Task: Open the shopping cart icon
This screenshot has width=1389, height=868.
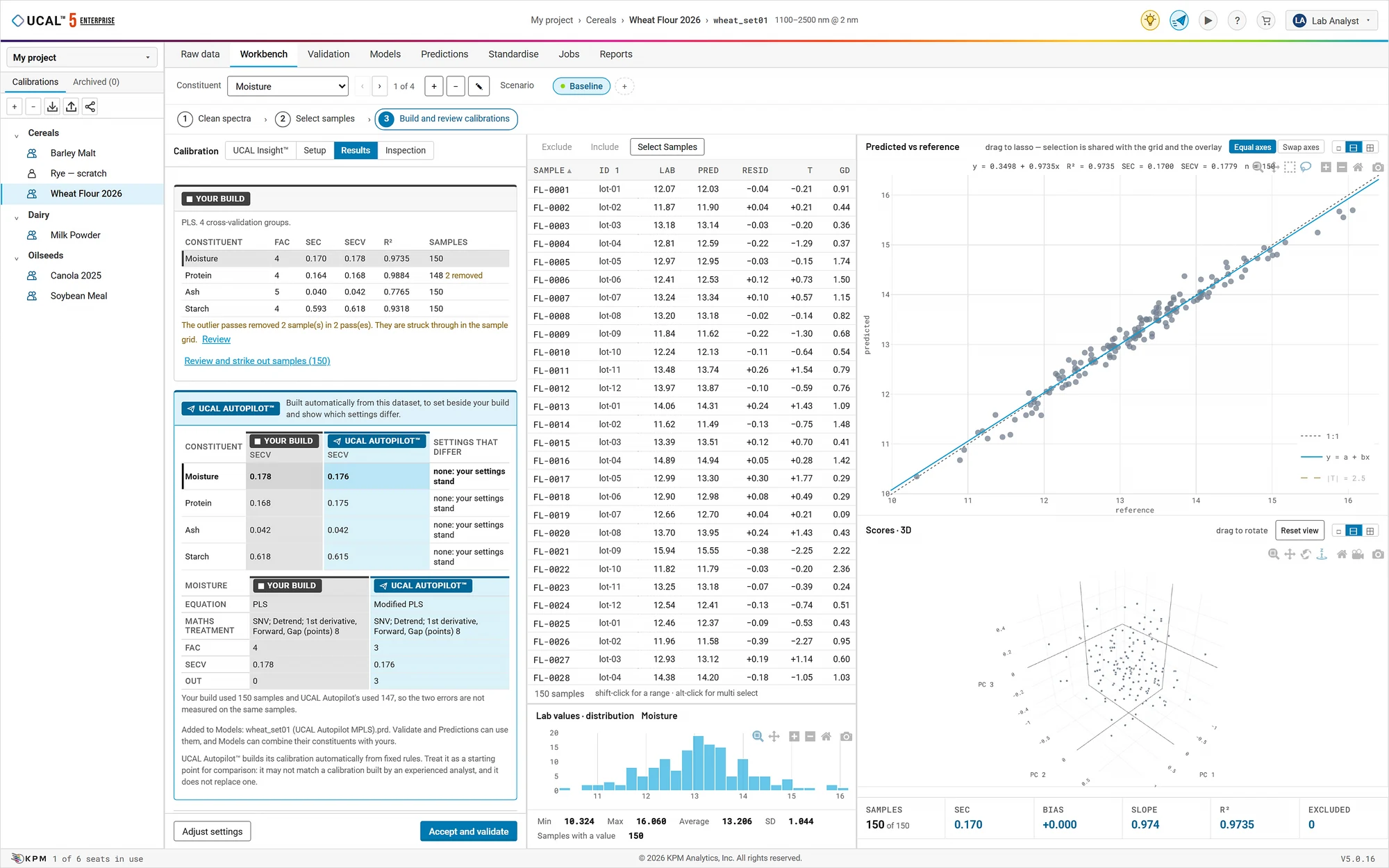Action: point(1266,20)
